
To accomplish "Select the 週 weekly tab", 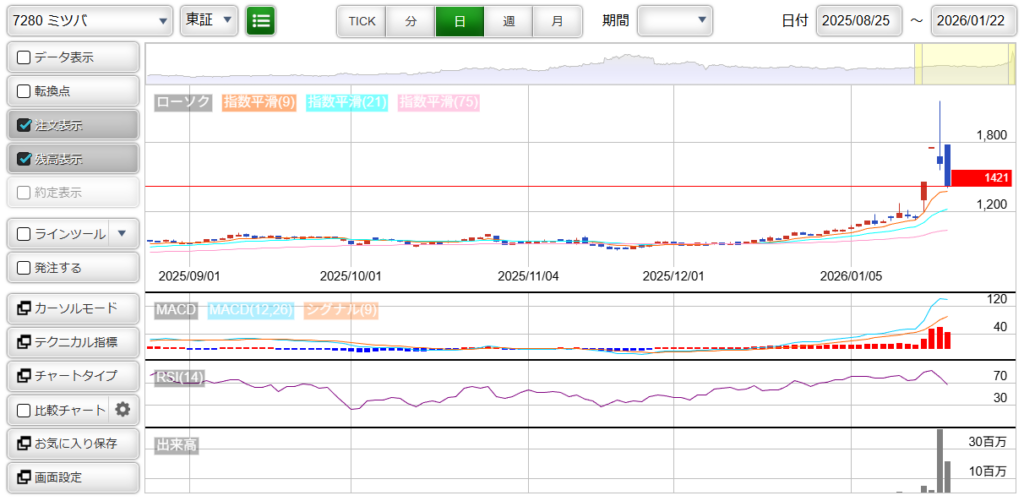I will click(508, 21).
